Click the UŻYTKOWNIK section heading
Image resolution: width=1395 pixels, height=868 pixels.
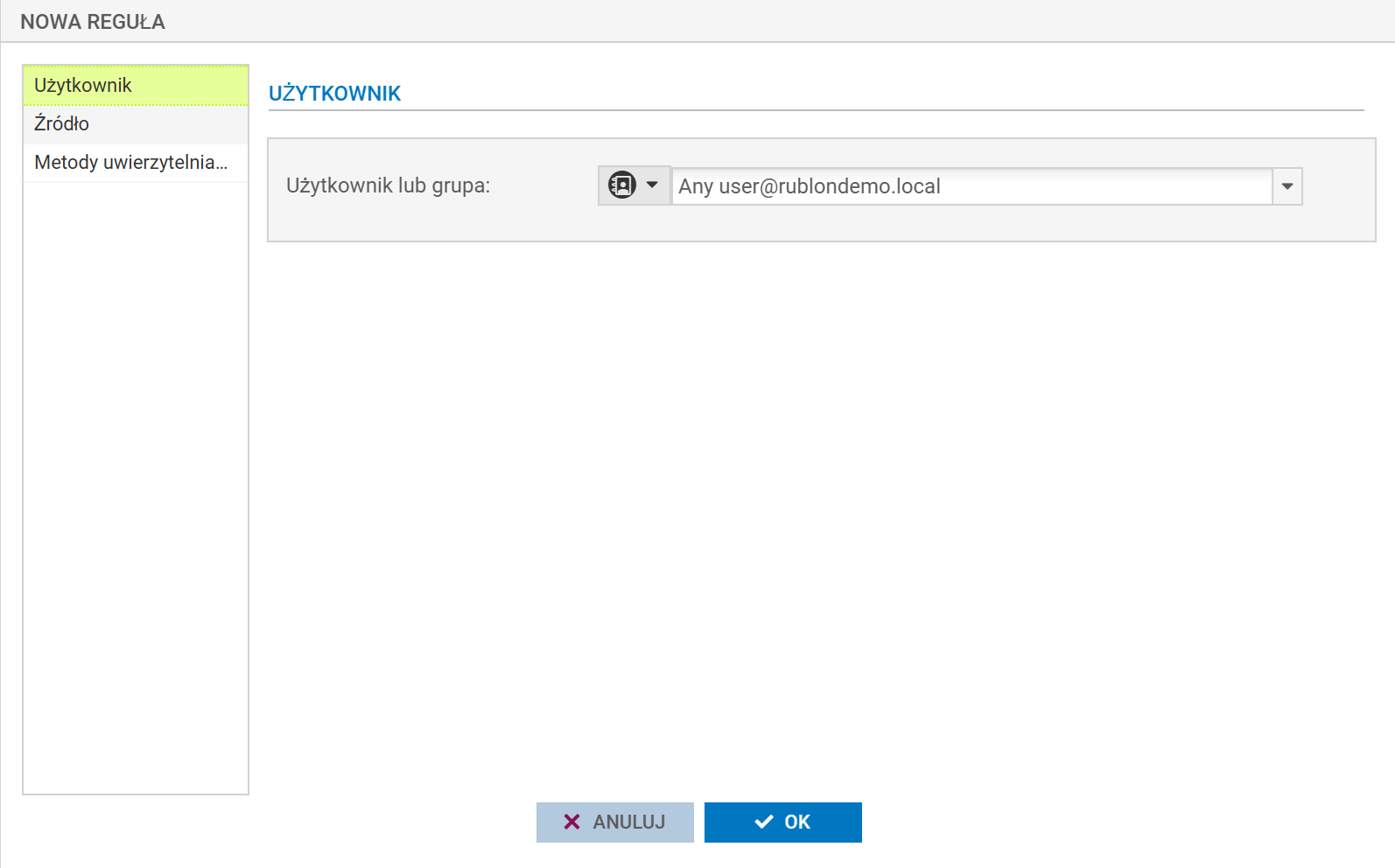pyautogui.click(x=334, y=94)
